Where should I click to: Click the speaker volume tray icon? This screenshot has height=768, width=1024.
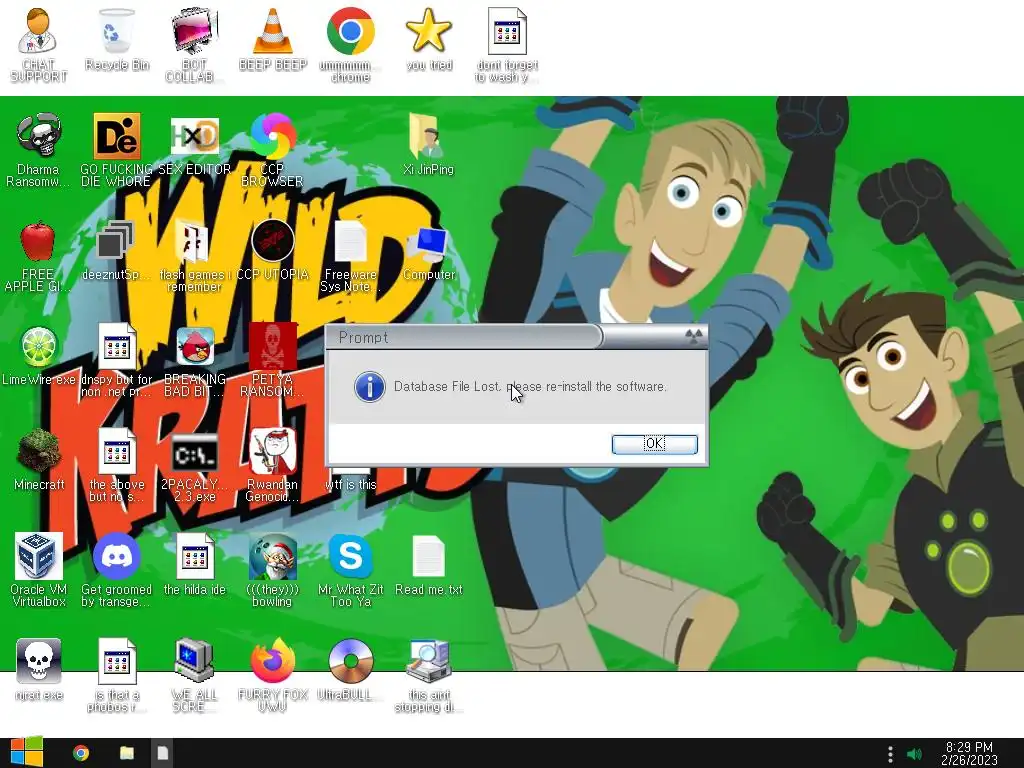coord(914,754)
